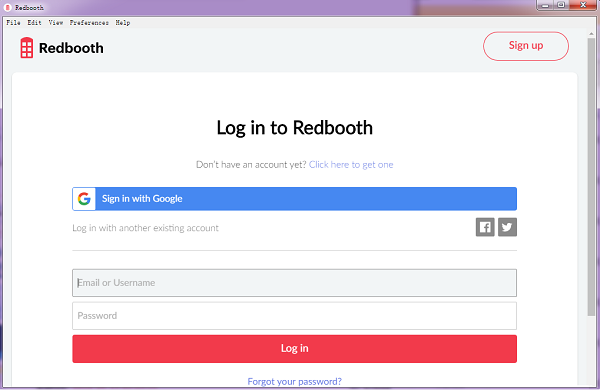Image resolution: width=600 pixels, height=390 pixels.
Task: Click the scrollbar up arrow
Action: tap(591, 34)
